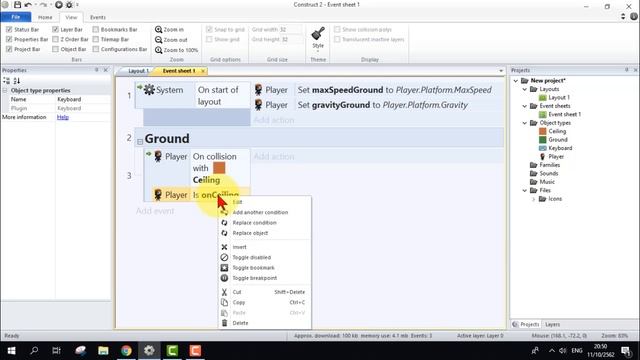This screenshot has width=640, height=360.
Task: Collapse Files folder
Action: pos(525,190)
